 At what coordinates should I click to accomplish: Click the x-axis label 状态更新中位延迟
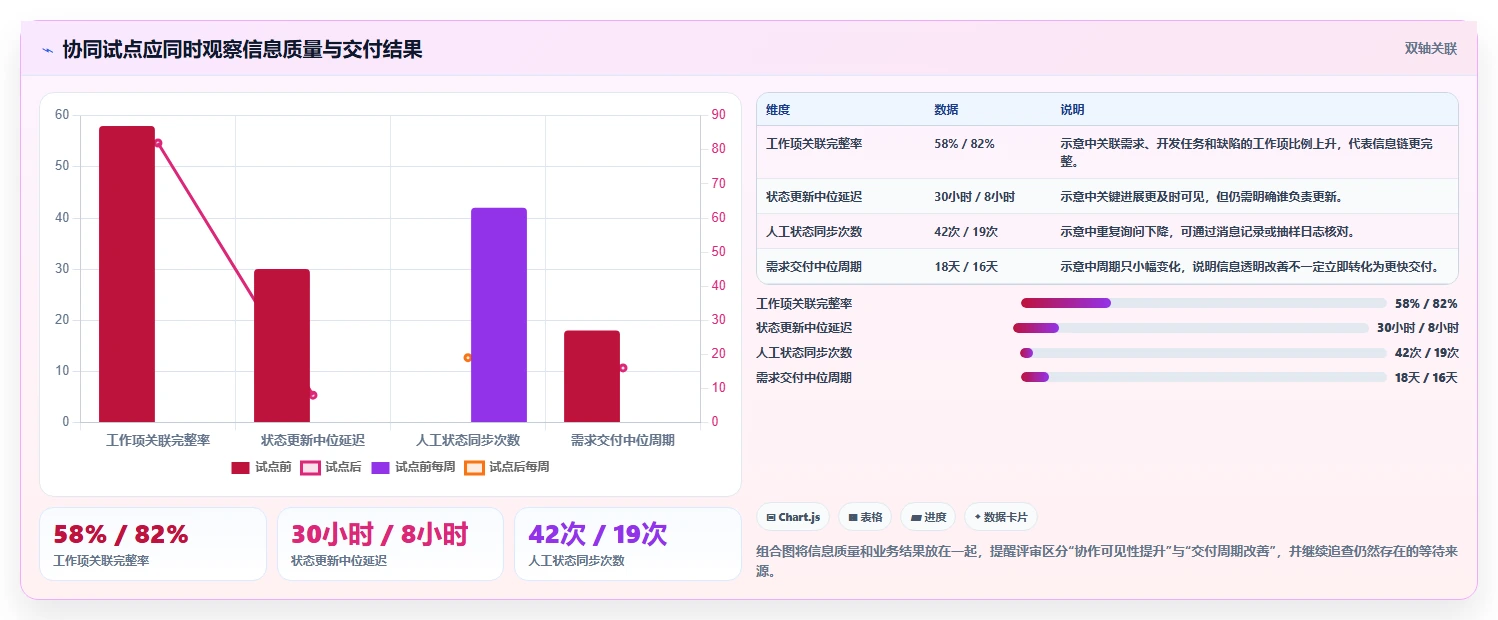tap(313, 440)
